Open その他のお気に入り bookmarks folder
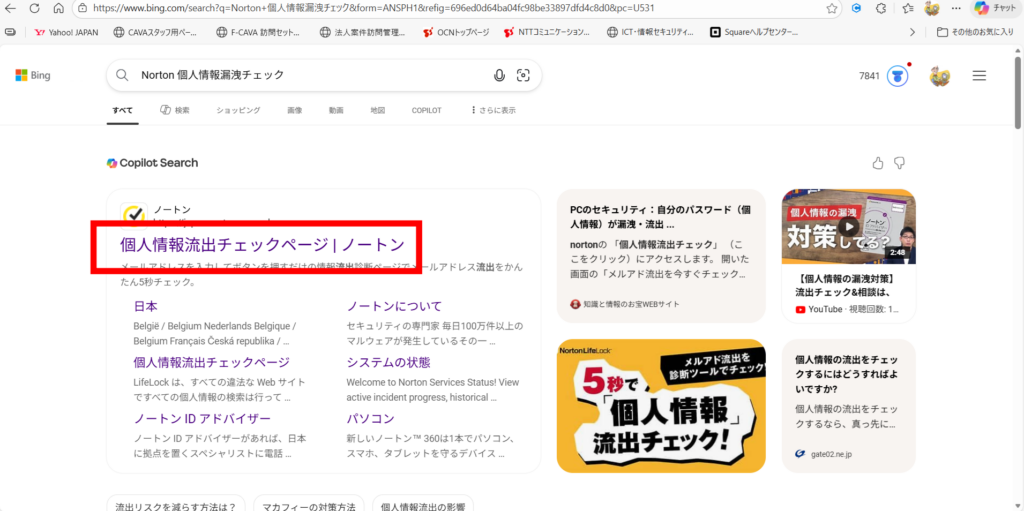Screen dimensions: 1024x511 pyautogui.click(x=977, y=32)
